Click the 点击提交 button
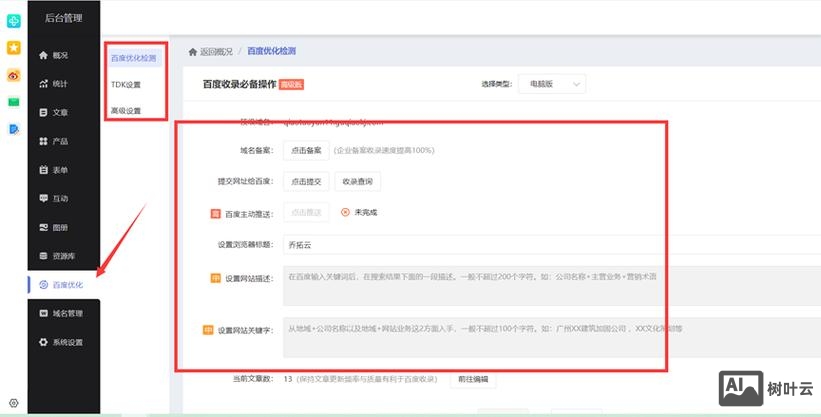Screen dimensions: 821x417 306,181
